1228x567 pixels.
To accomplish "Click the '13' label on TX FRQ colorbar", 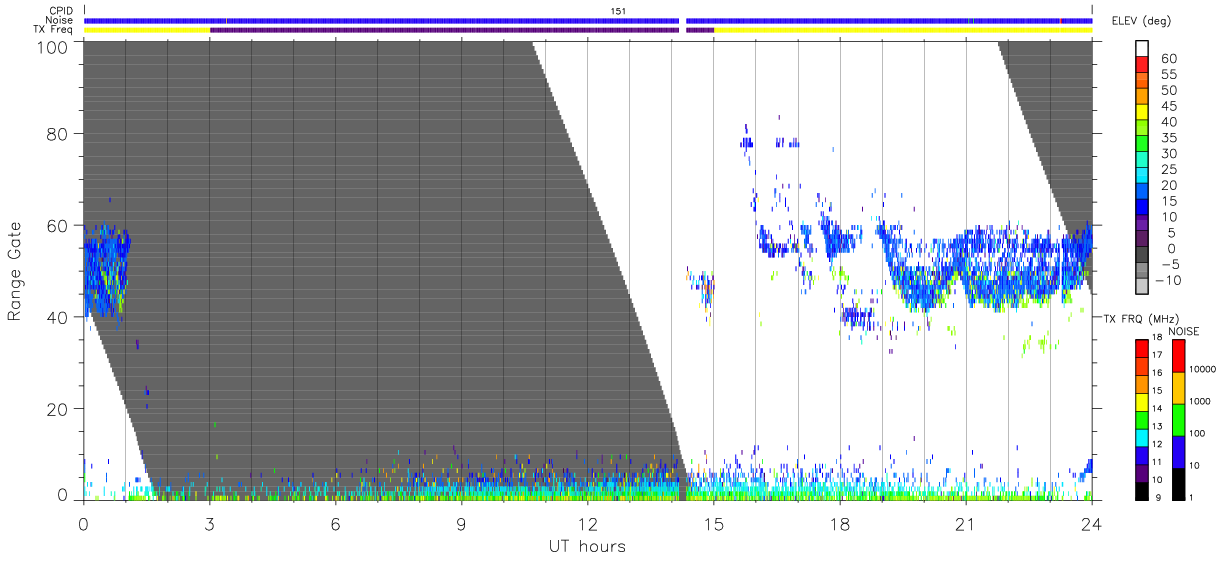I will point(1157,428).
